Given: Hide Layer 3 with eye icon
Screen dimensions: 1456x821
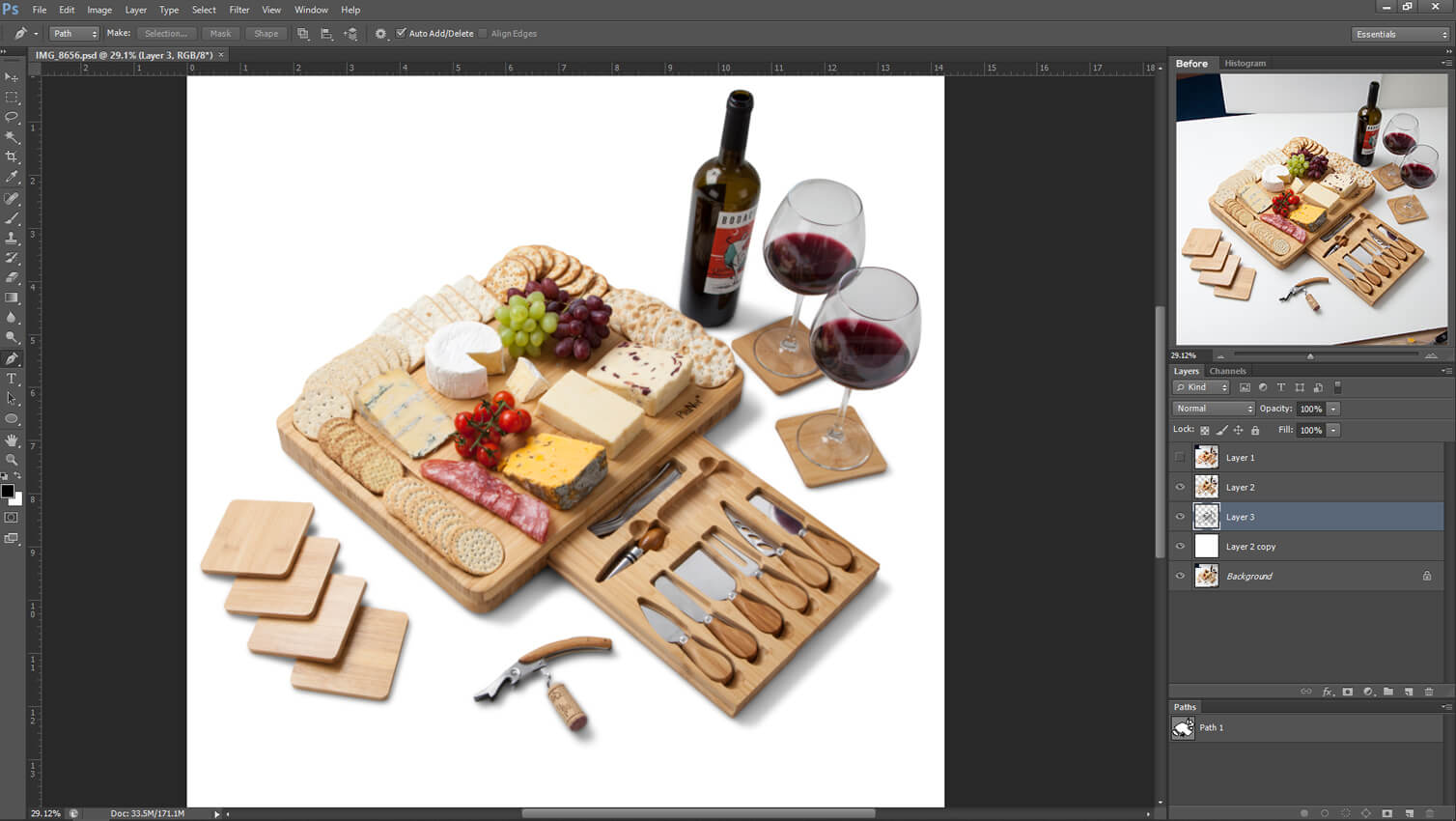Looking at the screenshot, I should 1180,517.
